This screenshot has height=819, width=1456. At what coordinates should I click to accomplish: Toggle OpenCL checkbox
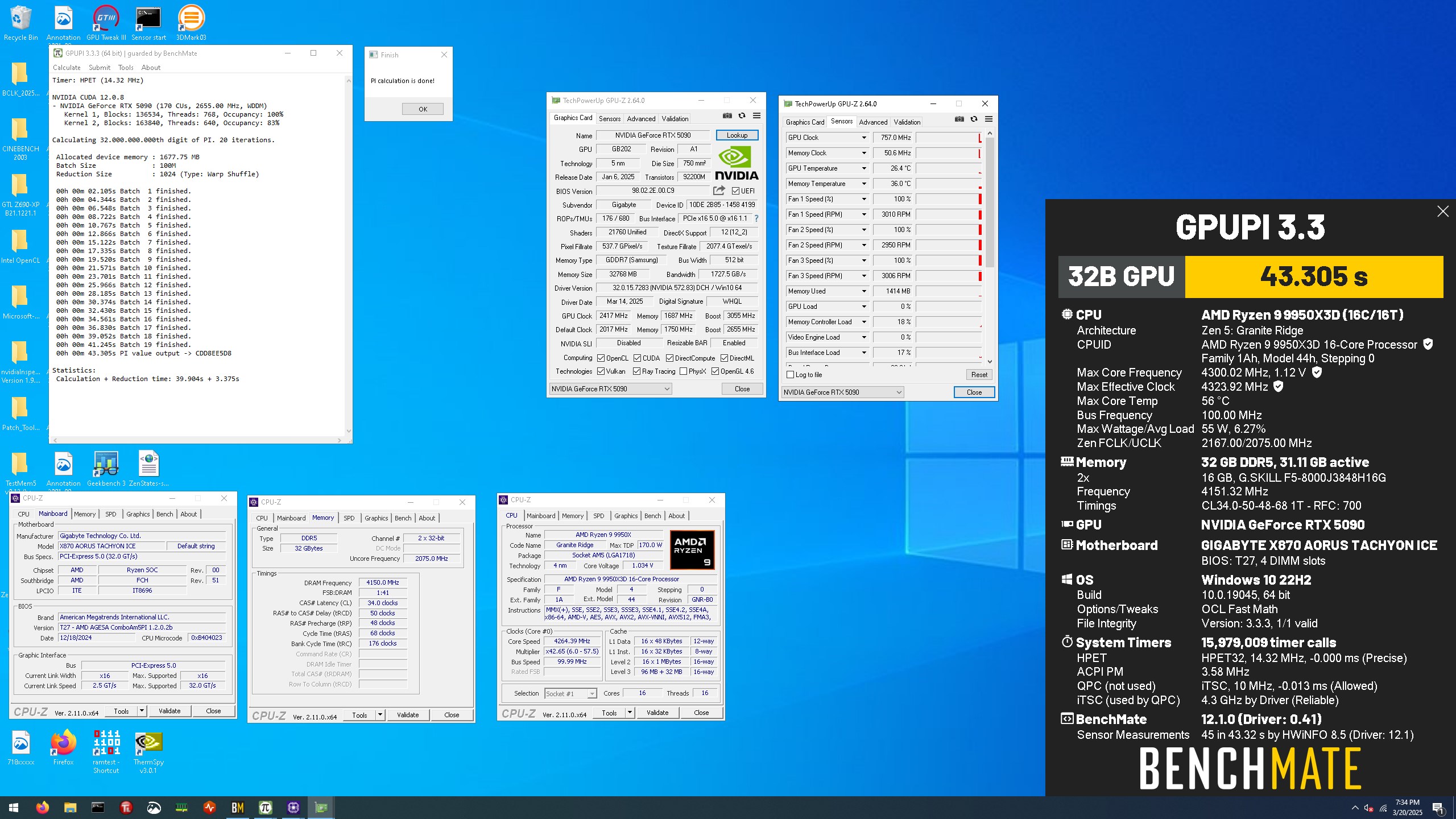[x=601, y=358]
